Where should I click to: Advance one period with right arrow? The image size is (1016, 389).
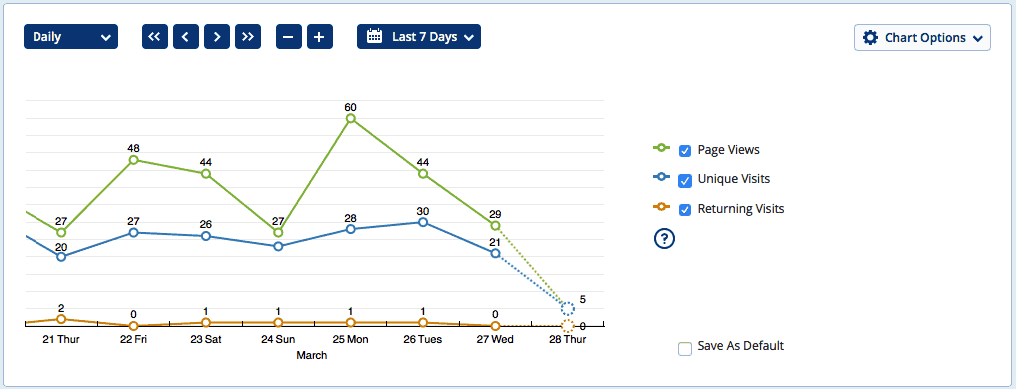[217, 37]
